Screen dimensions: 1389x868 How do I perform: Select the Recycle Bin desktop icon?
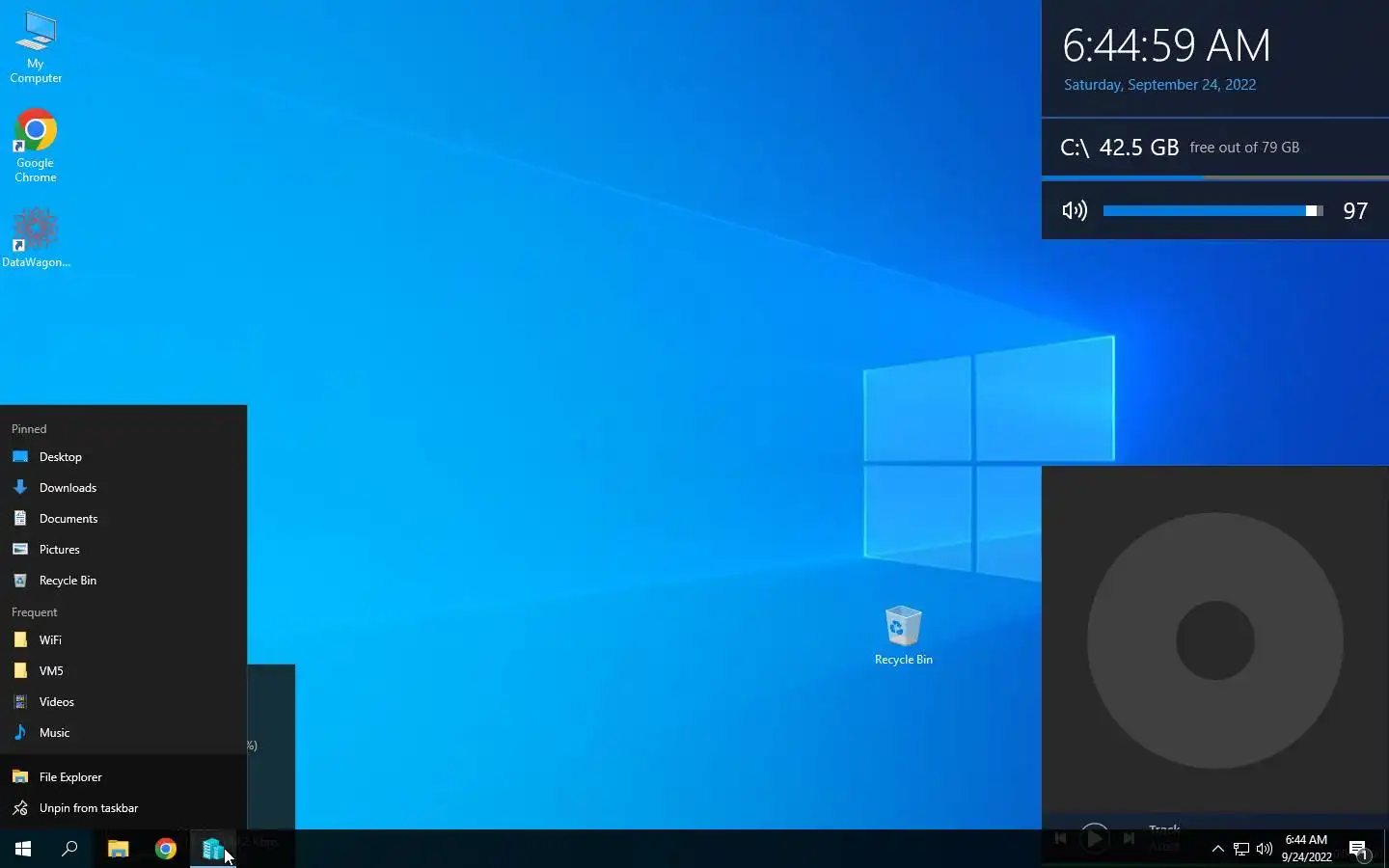tap(903, 636)
